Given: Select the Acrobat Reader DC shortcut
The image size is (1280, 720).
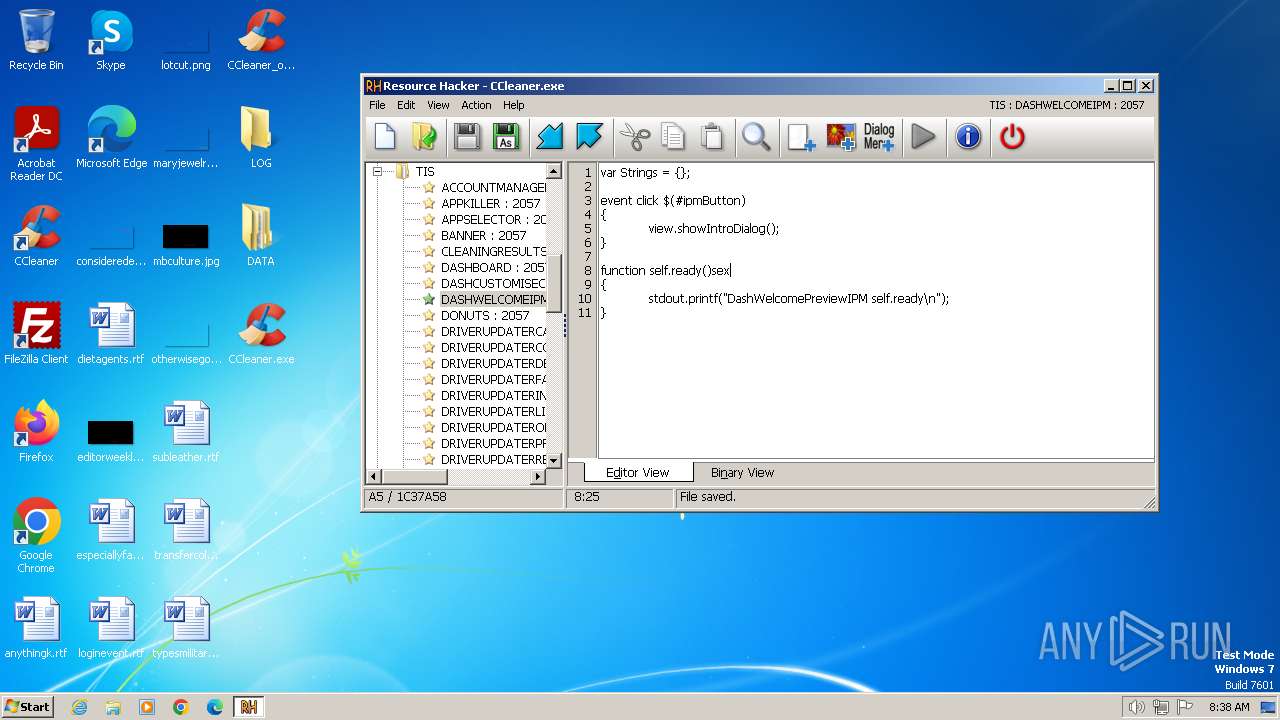Looking at the screenshot, I should pyautogui.click(x=36, y=144).
